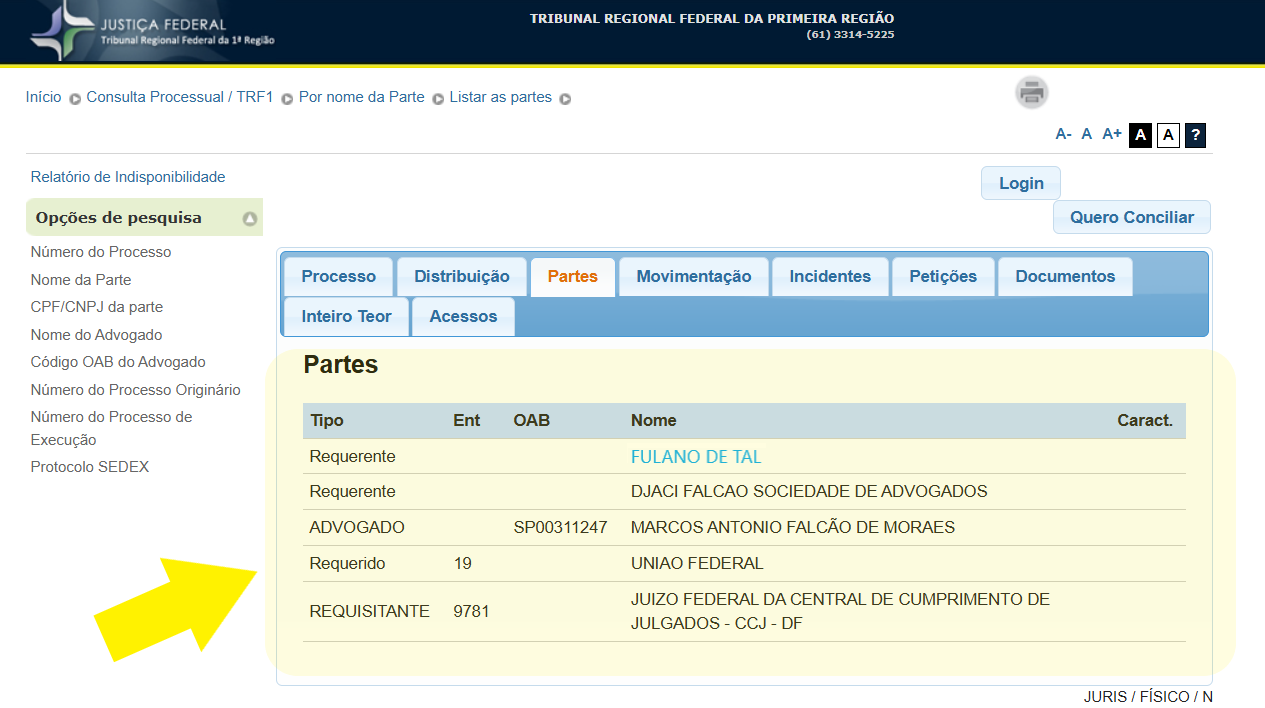The height and width of the screenshot is (708, 1265).
Task: Choose Código OAB do Advogado search
Action: coord(118,362)
